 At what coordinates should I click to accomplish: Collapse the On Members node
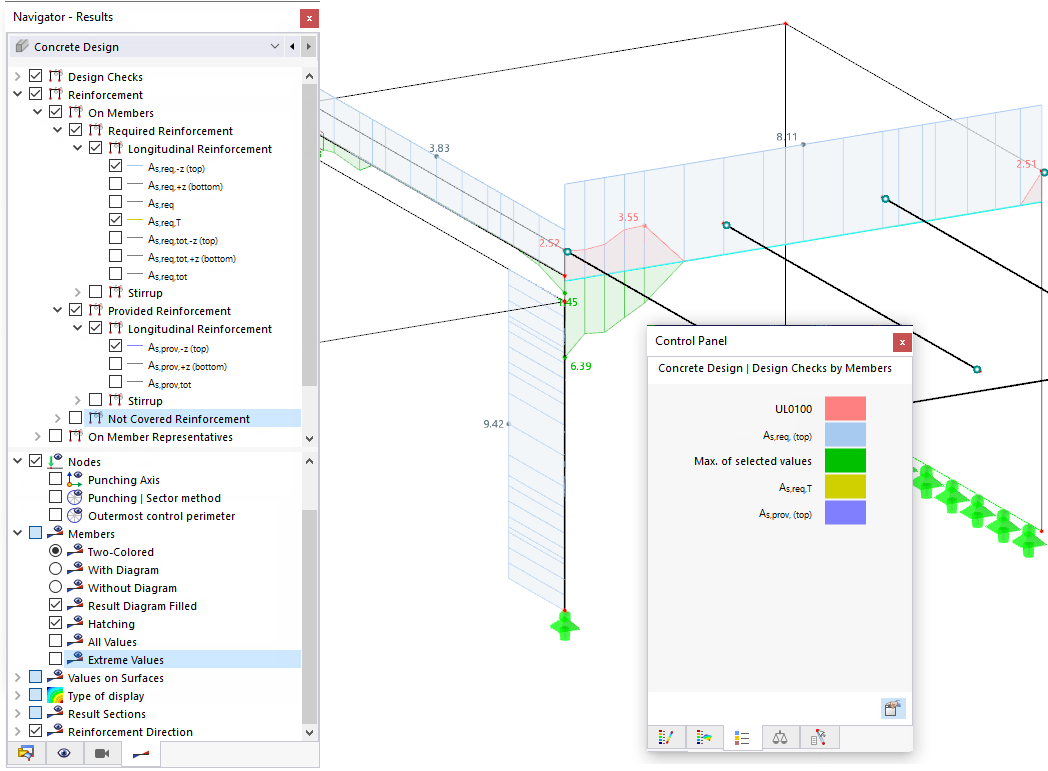(x=37, y=112)
